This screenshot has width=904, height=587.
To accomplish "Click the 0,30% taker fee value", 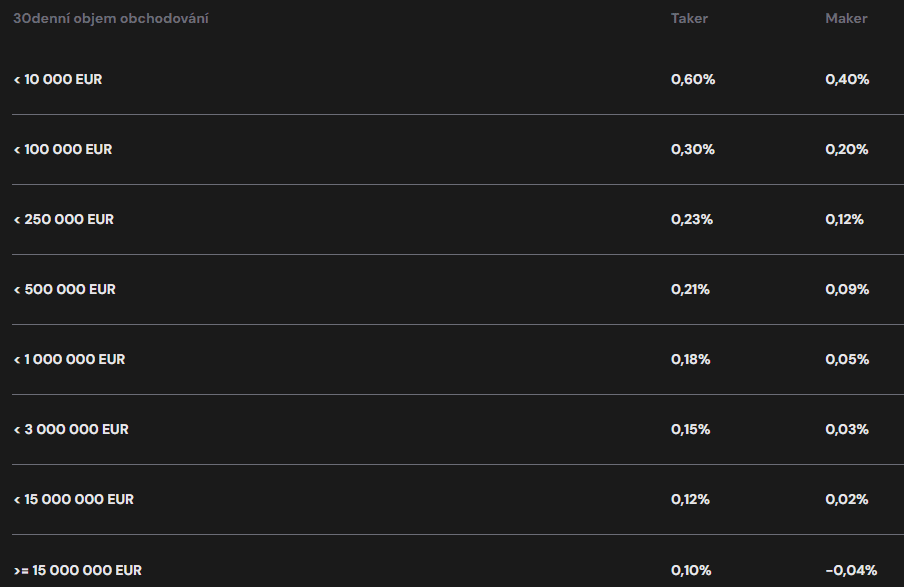I will tap(693, 149).
